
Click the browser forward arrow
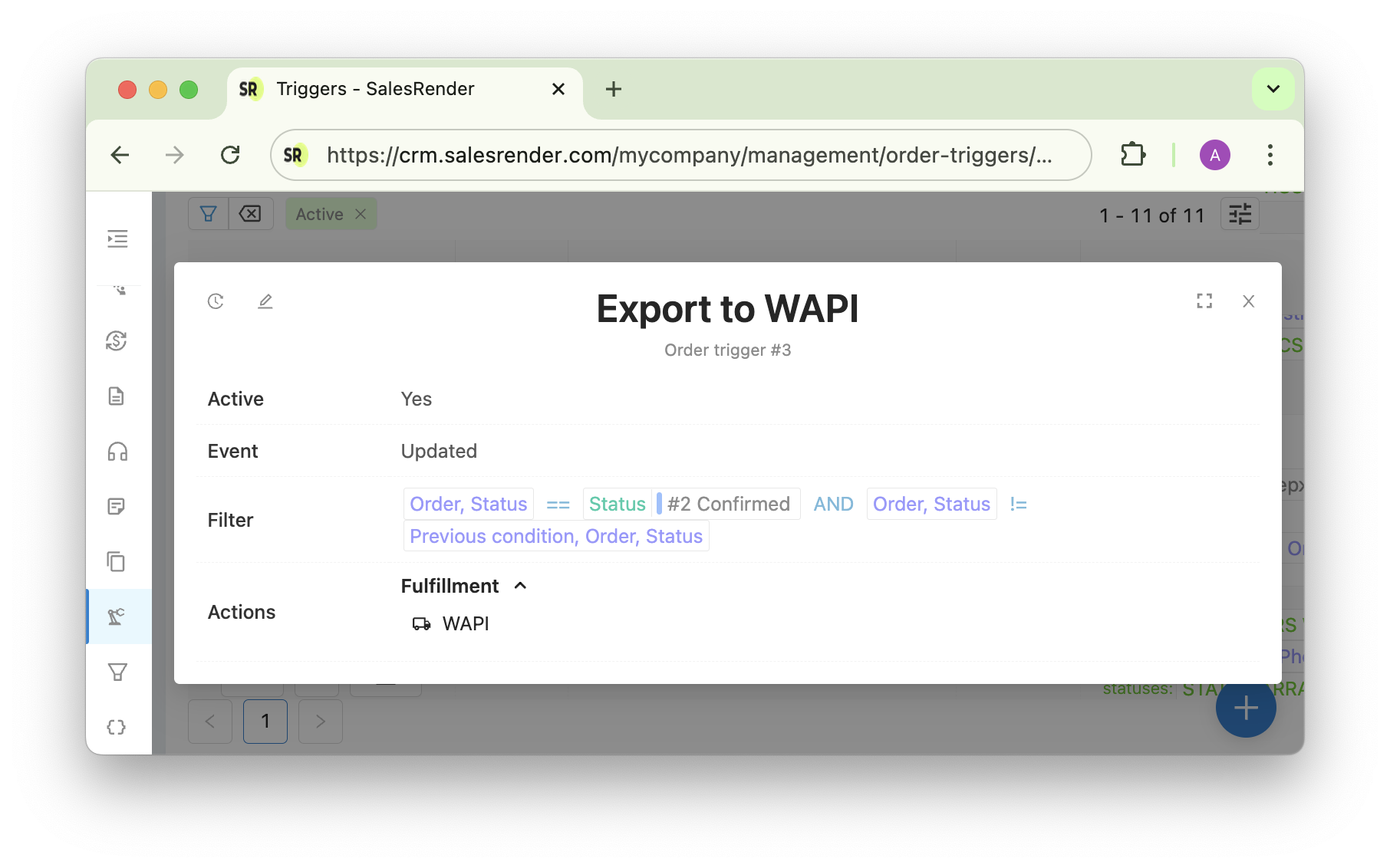coord(175,155)
